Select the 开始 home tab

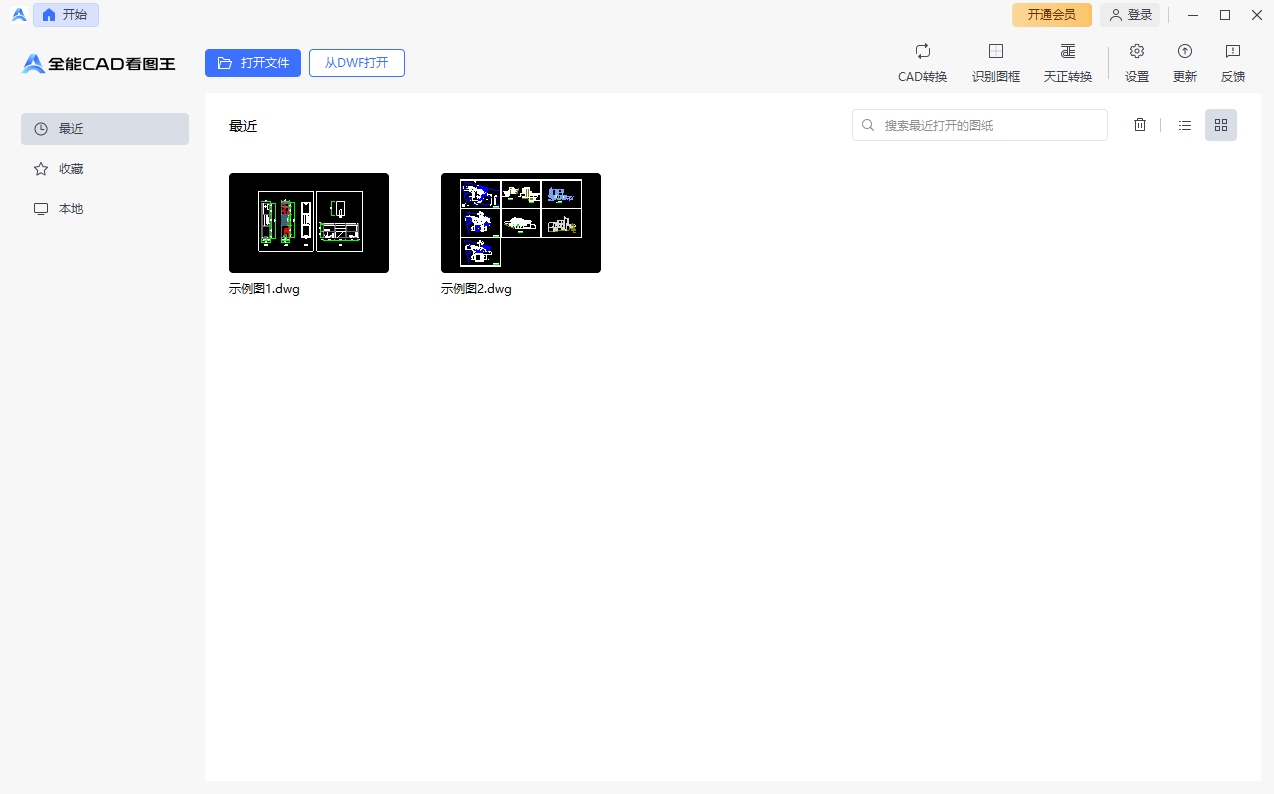(66, 15)
